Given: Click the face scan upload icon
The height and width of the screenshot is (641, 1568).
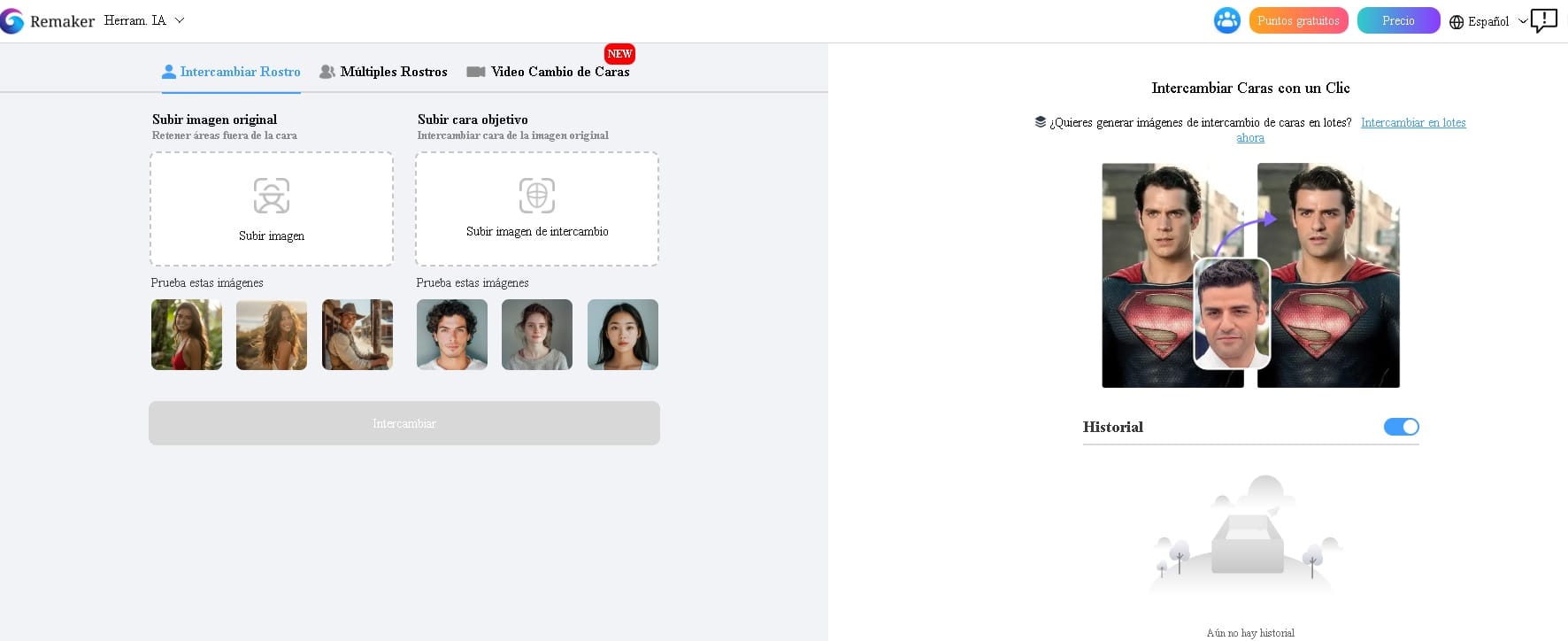Looking at the screenshot, I should pyautogui.click(x=272, y=196).
